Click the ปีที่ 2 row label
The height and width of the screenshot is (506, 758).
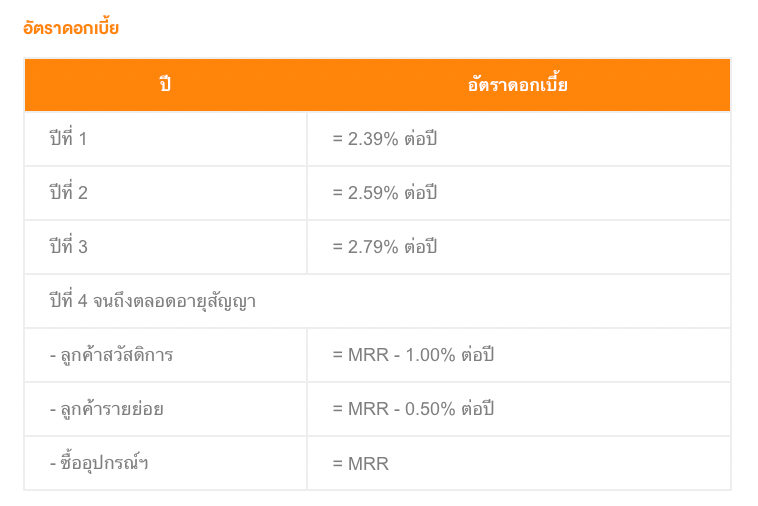69,192
